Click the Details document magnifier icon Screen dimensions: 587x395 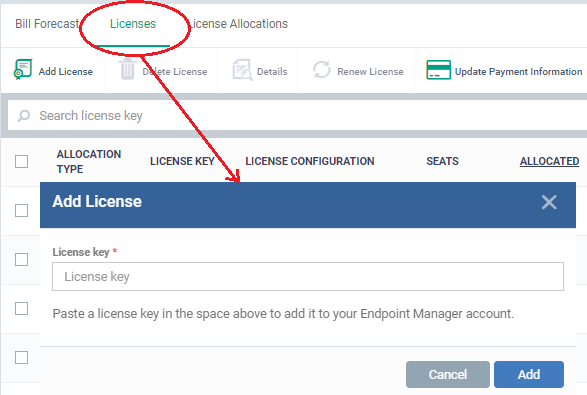[x=242, y=70]
